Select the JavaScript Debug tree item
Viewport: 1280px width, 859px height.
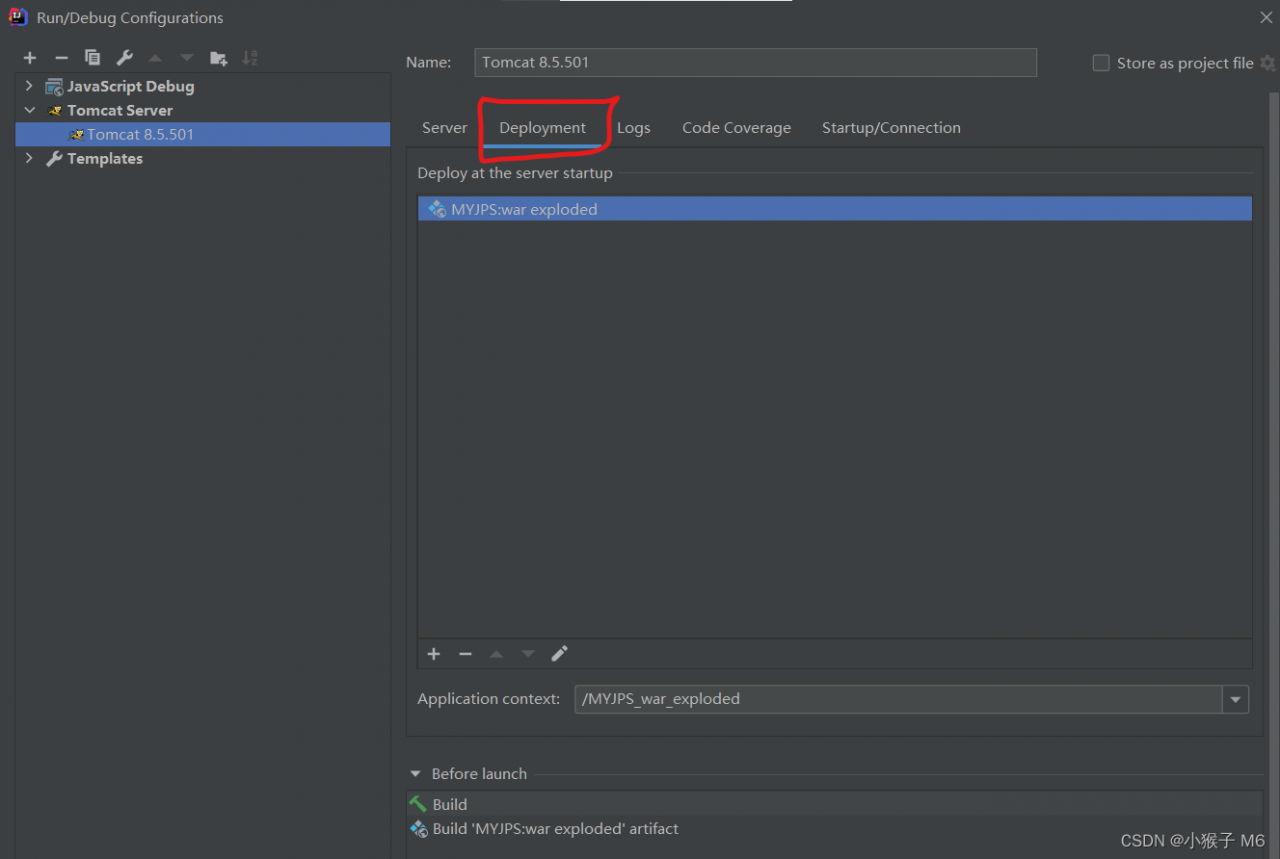point(130,86)
